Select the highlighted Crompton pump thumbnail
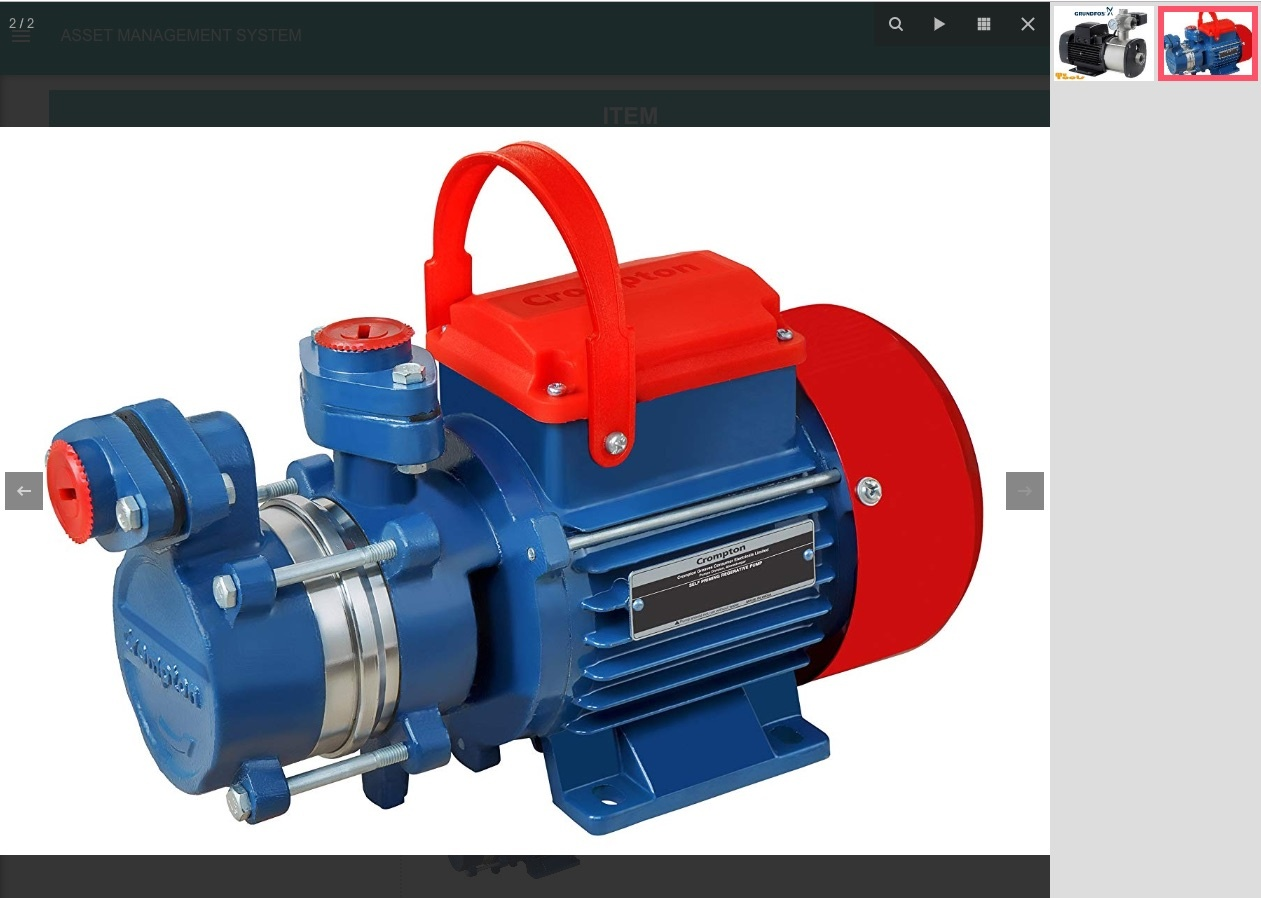This screenshot has height=898, width=1261. (x=1208, y=43)
